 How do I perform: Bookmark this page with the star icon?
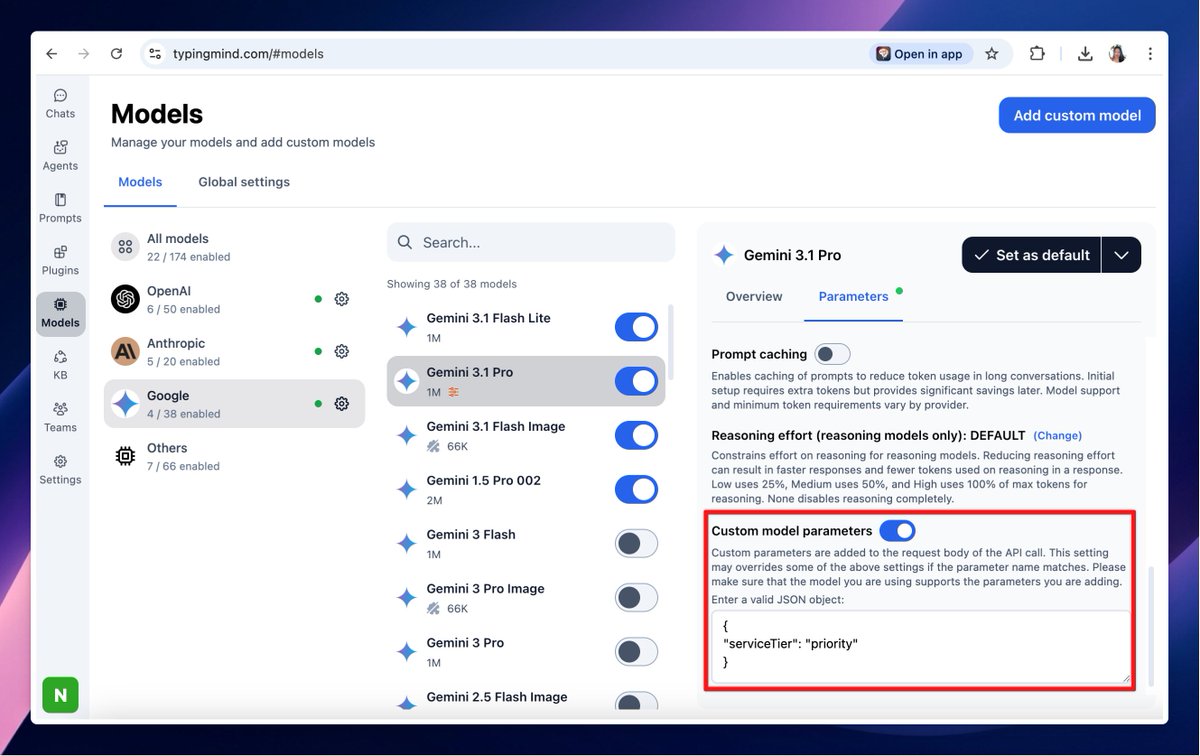pyautogui.click(x=992, y=54)
